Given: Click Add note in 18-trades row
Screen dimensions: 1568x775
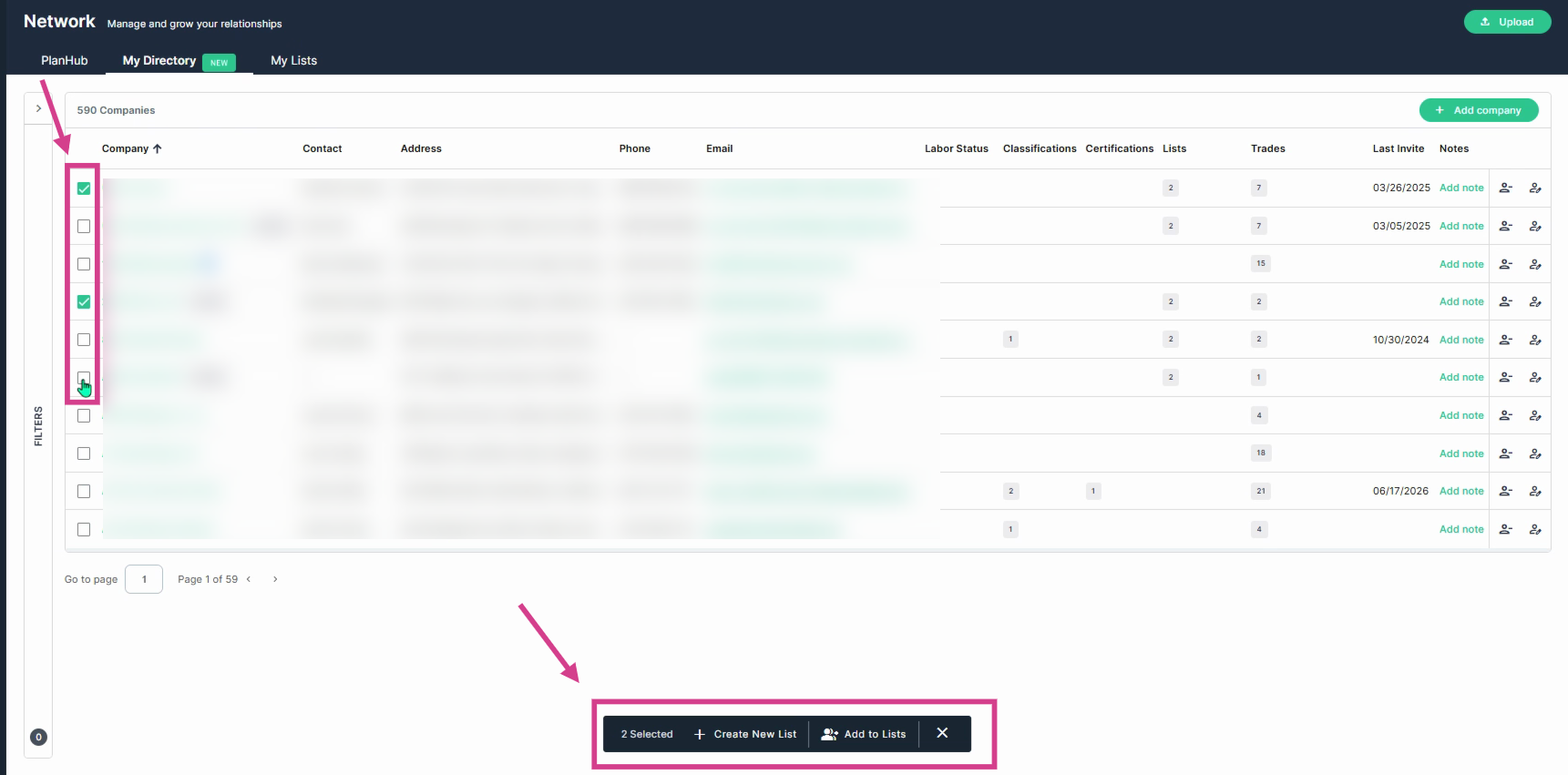Looking at the screenshot, I should pyautogui.click(x=1461, y=454).
